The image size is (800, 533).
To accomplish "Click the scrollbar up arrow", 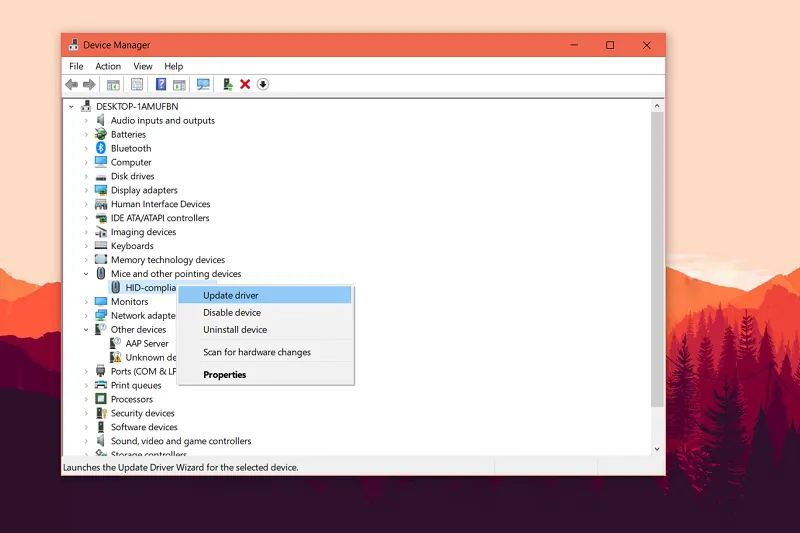I will 657,106.
